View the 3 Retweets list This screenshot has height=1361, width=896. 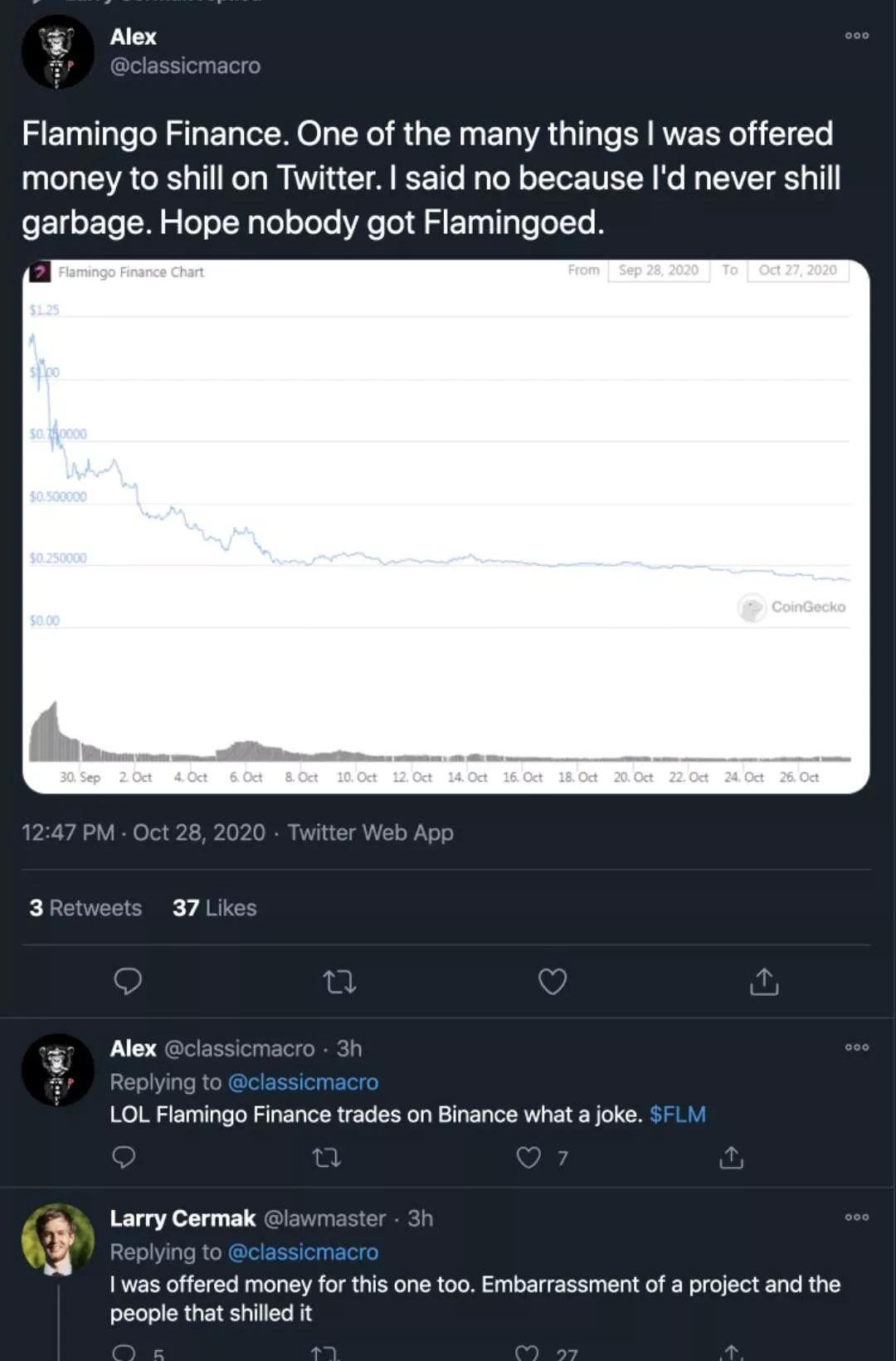point(85,908)
